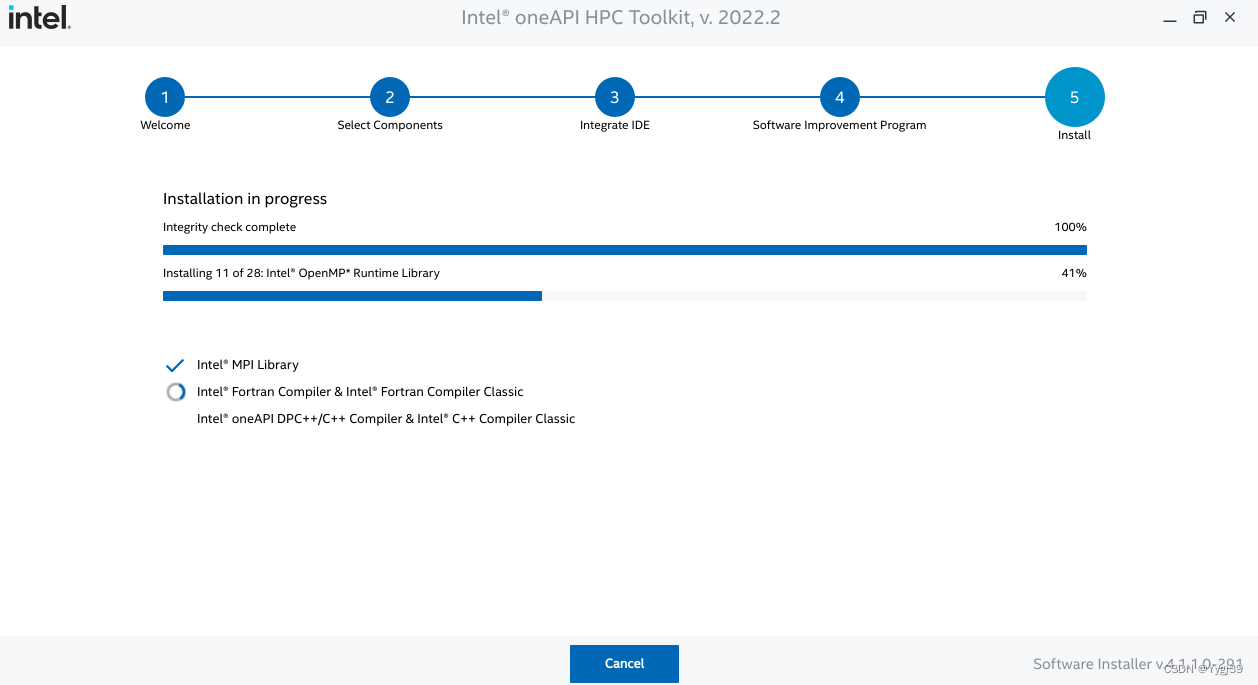Select step 1 Welcome circle

tap(165, 97)
